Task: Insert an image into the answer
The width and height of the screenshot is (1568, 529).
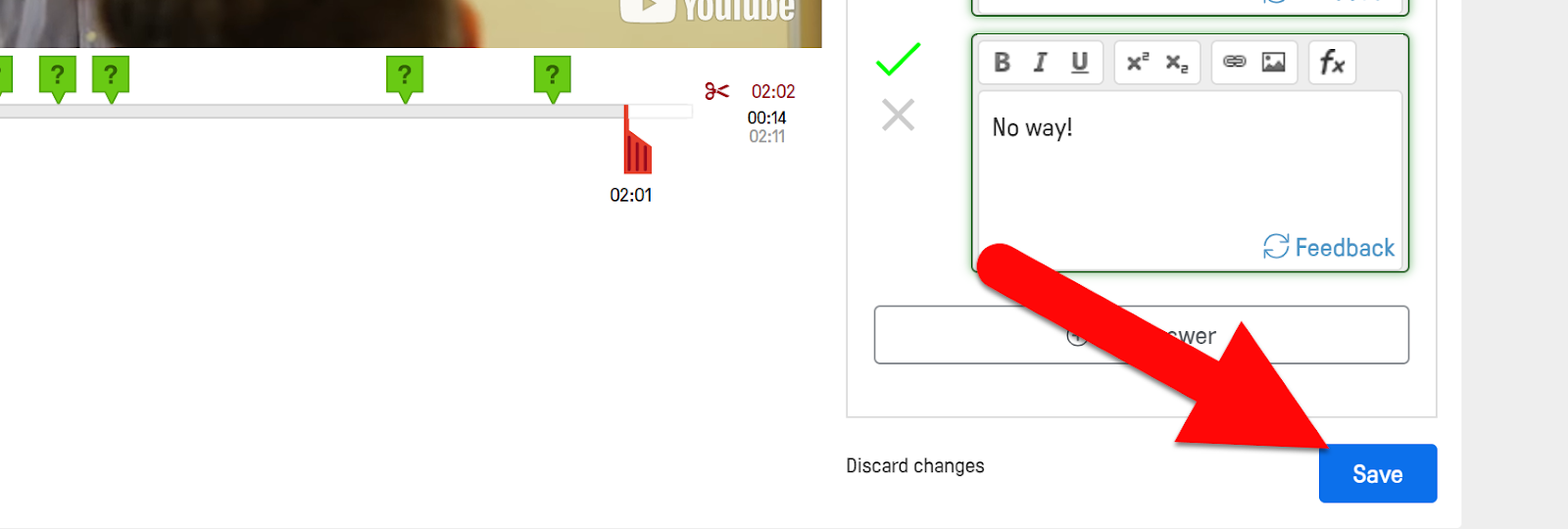Action: pos(1273,63)
